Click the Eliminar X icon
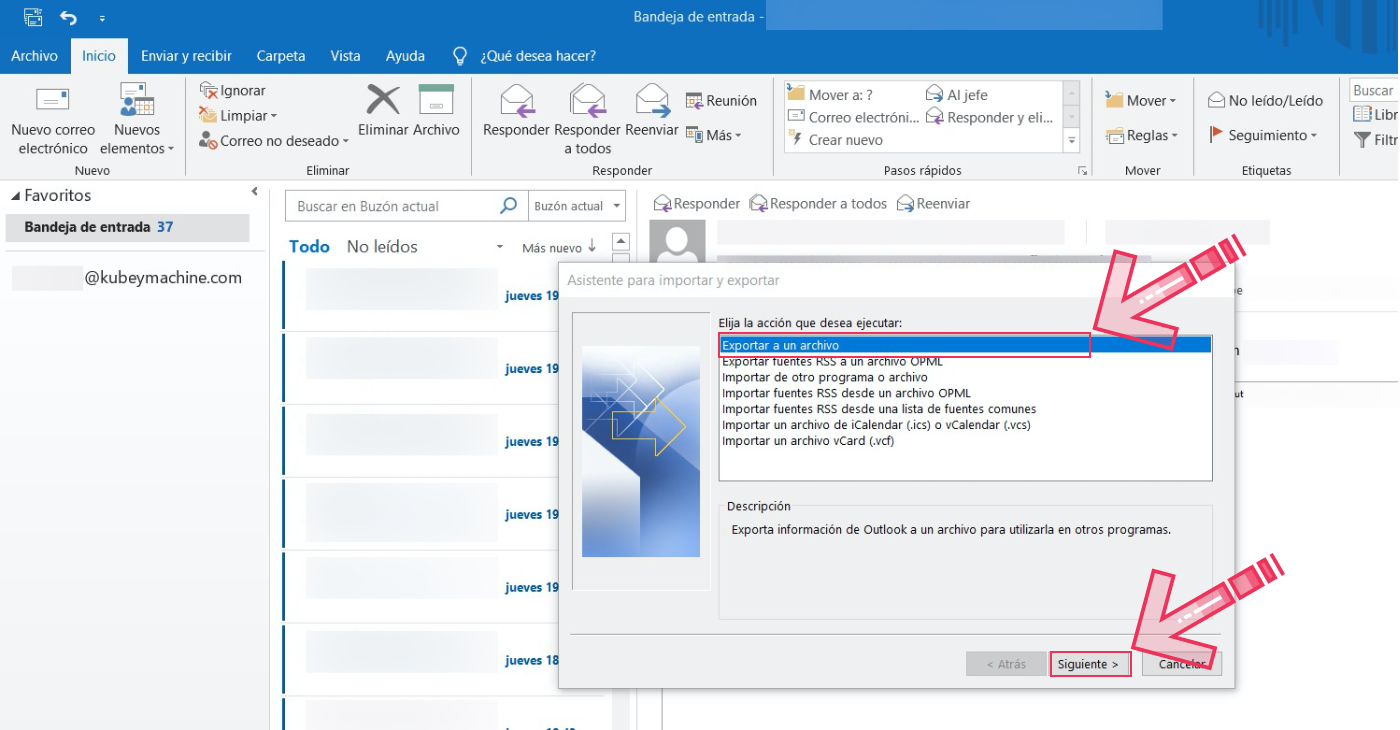The image size is (1400, 730). click(x=383, y=100)
